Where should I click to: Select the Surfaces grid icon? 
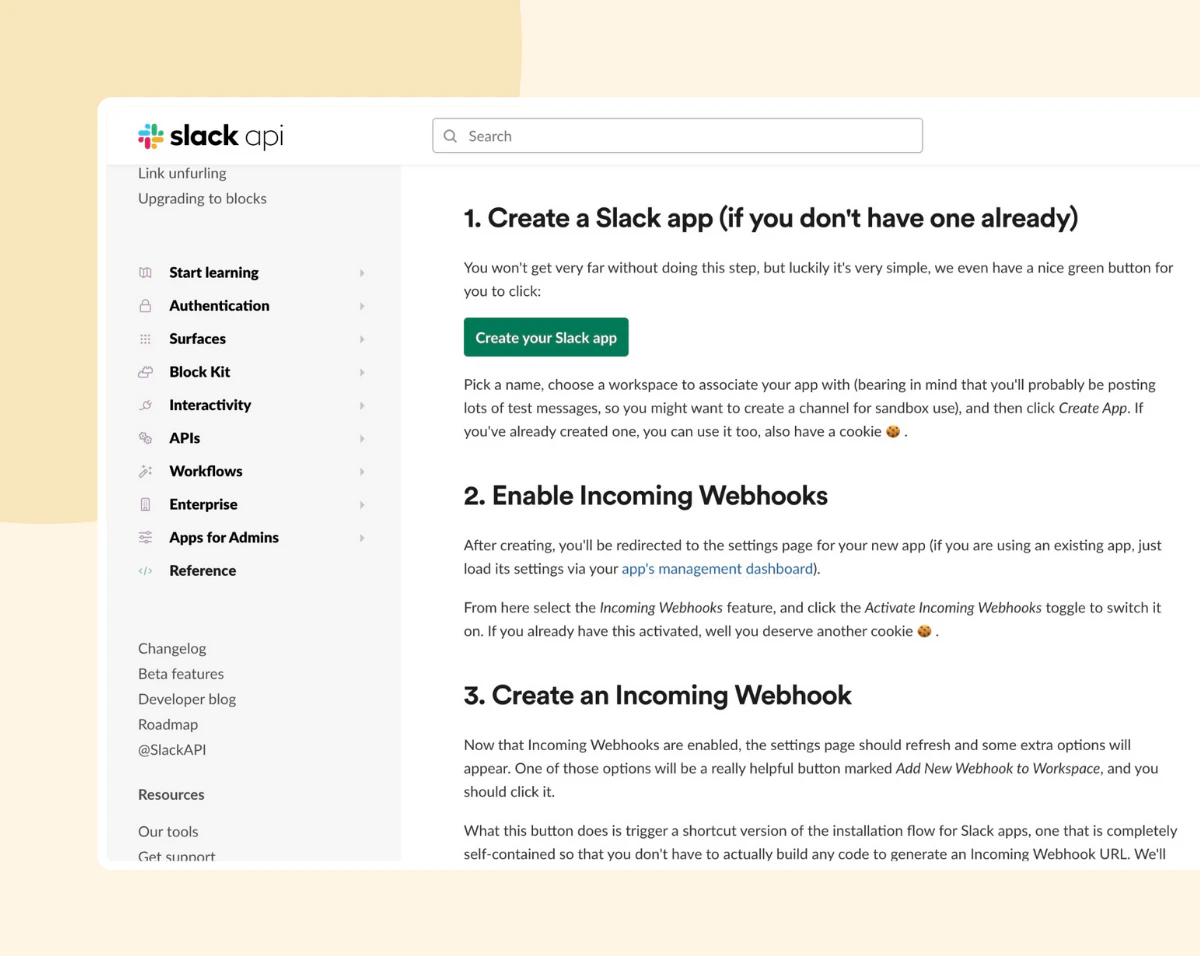145,338
